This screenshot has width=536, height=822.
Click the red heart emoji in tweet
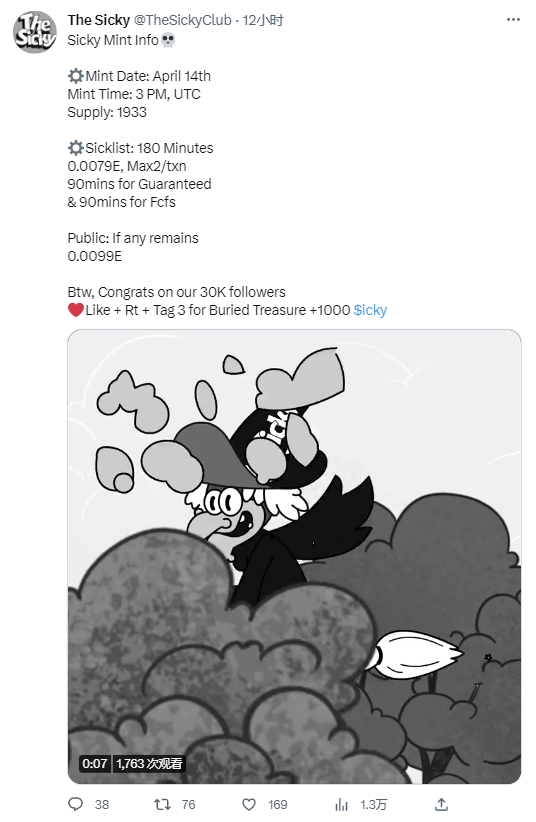pos(76,310)
